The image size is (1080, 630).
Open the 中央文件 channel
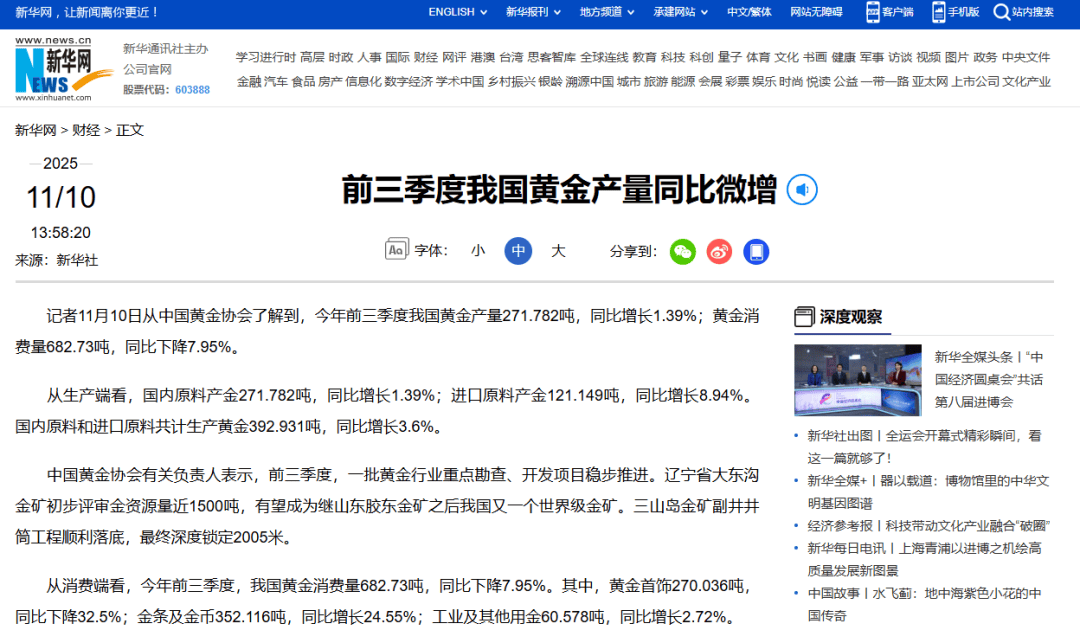click(x=1026, y=57)
